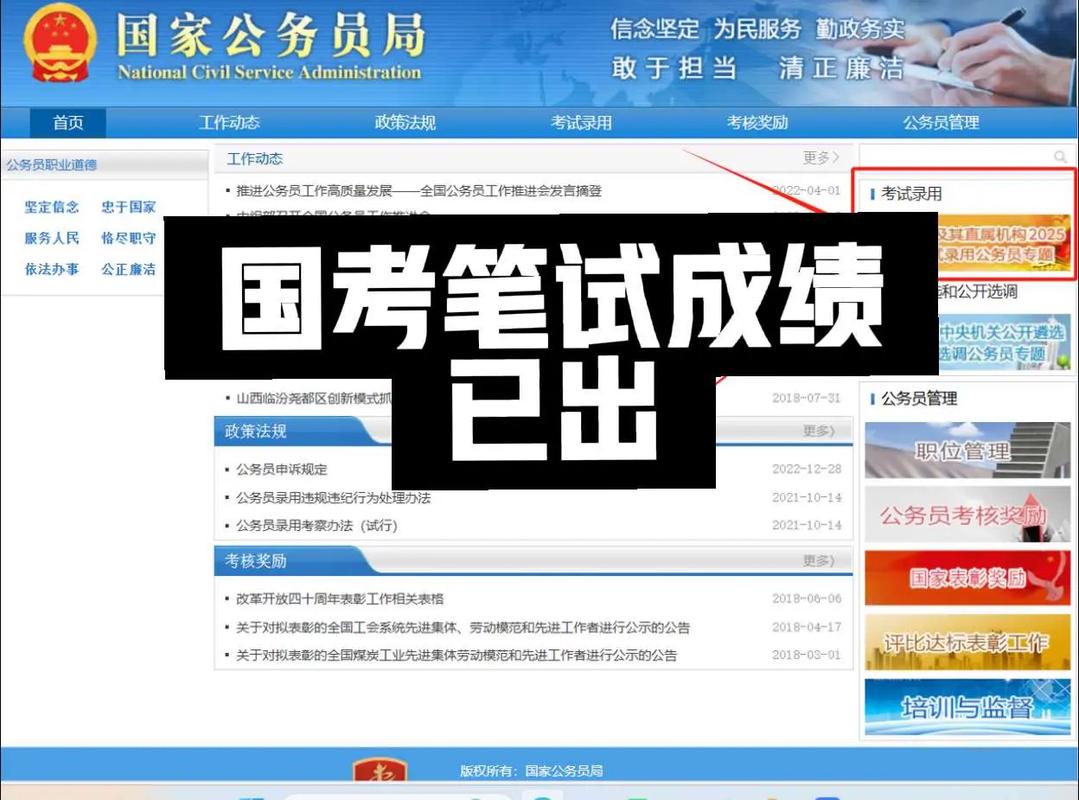Select 坚定信念 in the left sidebar

click(51, 207)
